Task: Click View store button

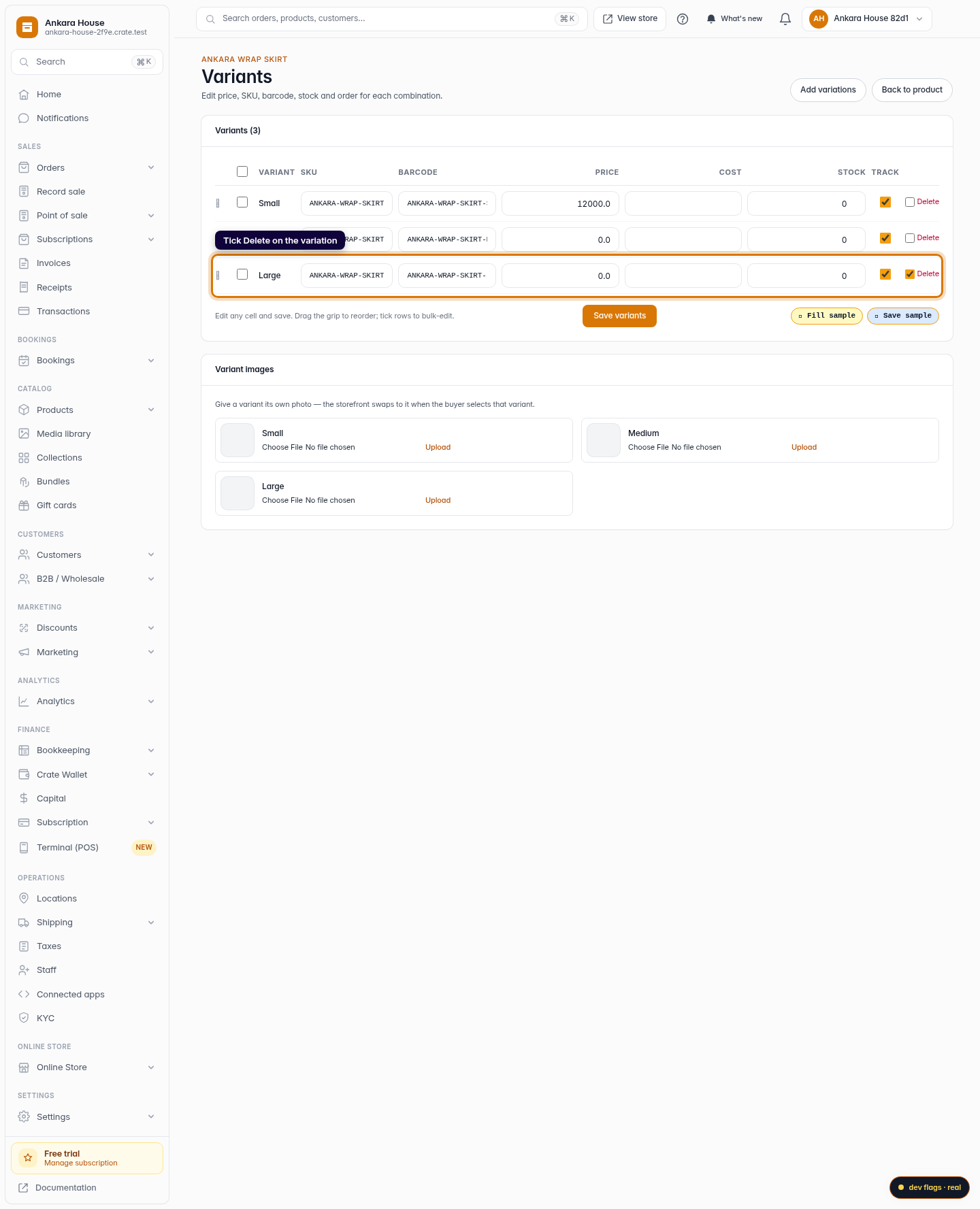Action: (x=630, y=19)
